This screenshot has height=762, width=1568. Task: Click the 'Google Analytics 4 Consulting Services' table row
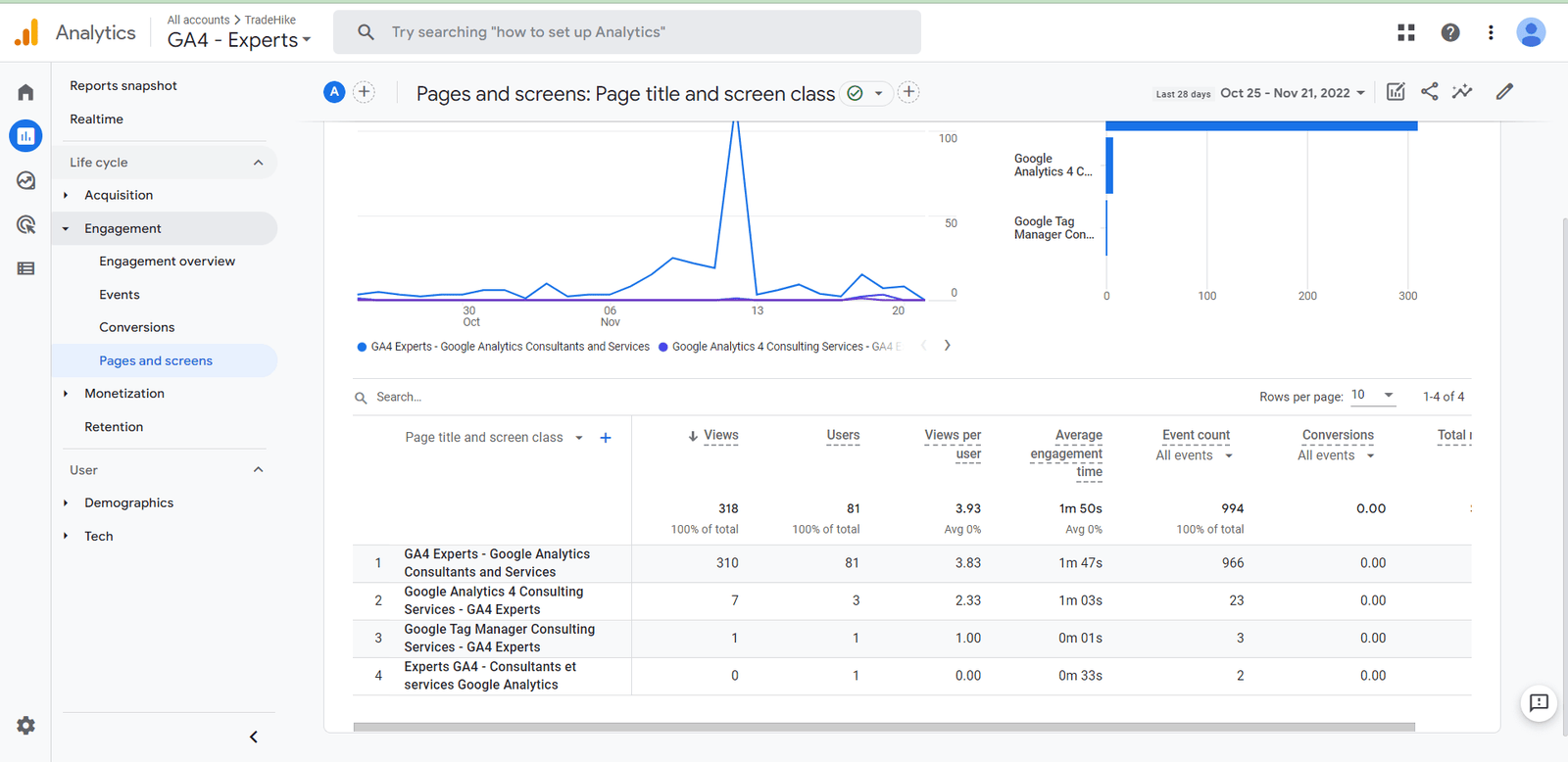911,600
